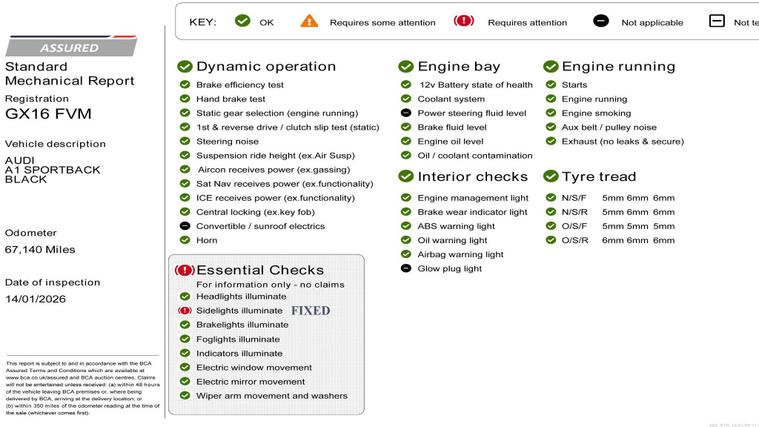Click the green tick next to Airbag warning light
This screenshot has width=759, height=427.
point(406,254)
